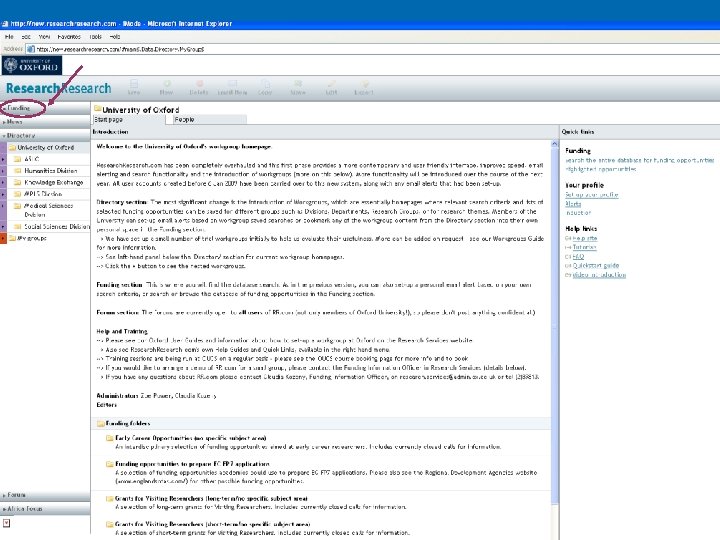Open the Favorites menu
Viewport: 720px width, 540px height.
click(x=69, y=37)
